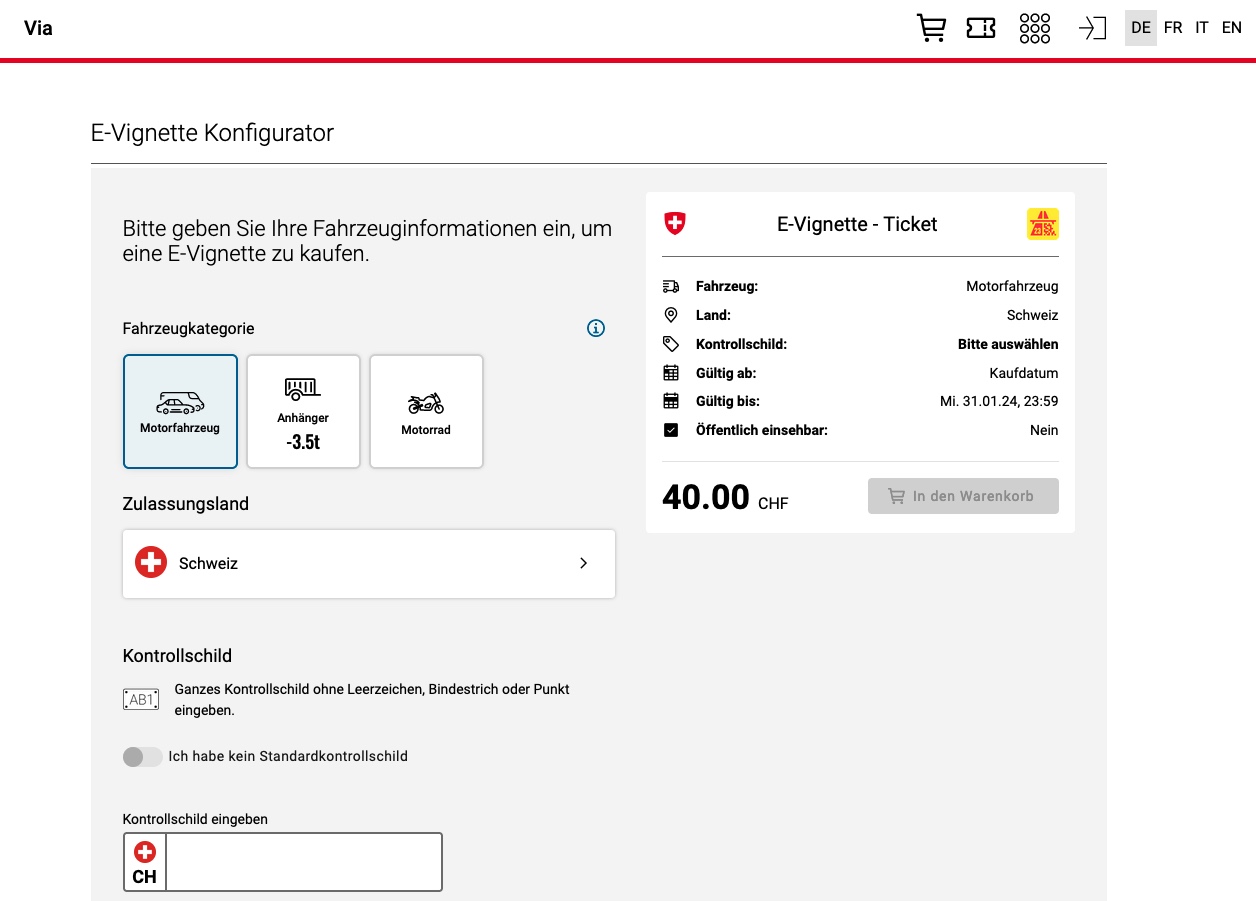Image resolution: width=1256 pixels, height=901 pixels.
Task: Open the shopping cart icon
Action: [931, 27]
